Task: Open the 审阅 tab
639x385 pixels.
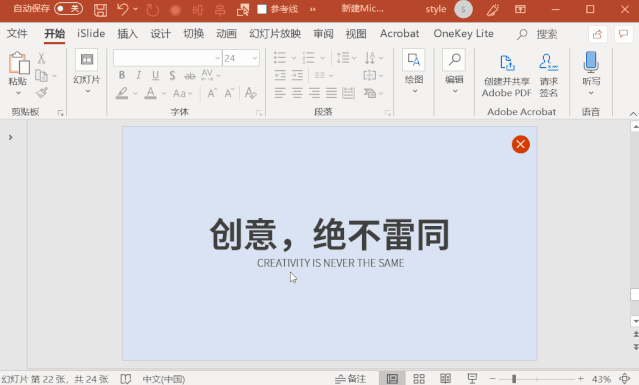Action: [324, 34]
